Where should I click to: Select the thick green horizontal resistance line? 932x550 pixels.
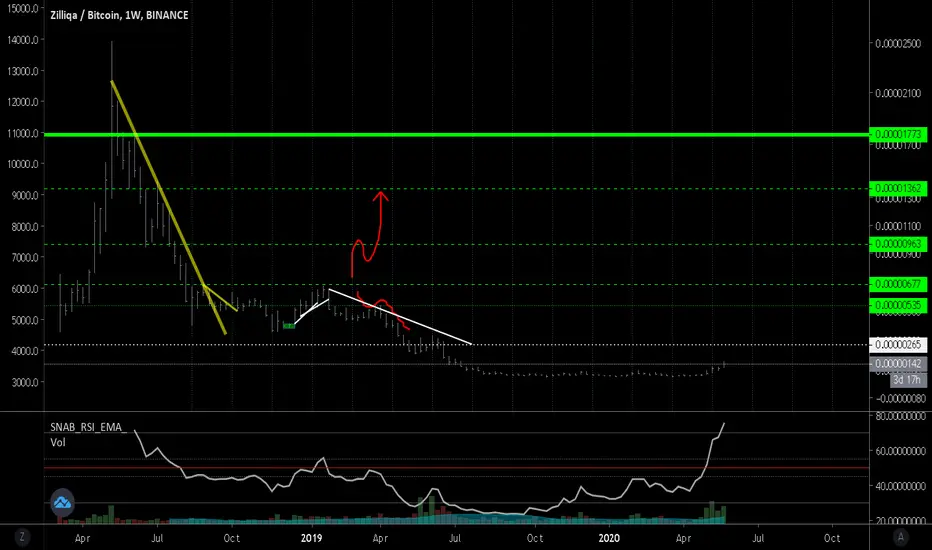click(456, 134)
